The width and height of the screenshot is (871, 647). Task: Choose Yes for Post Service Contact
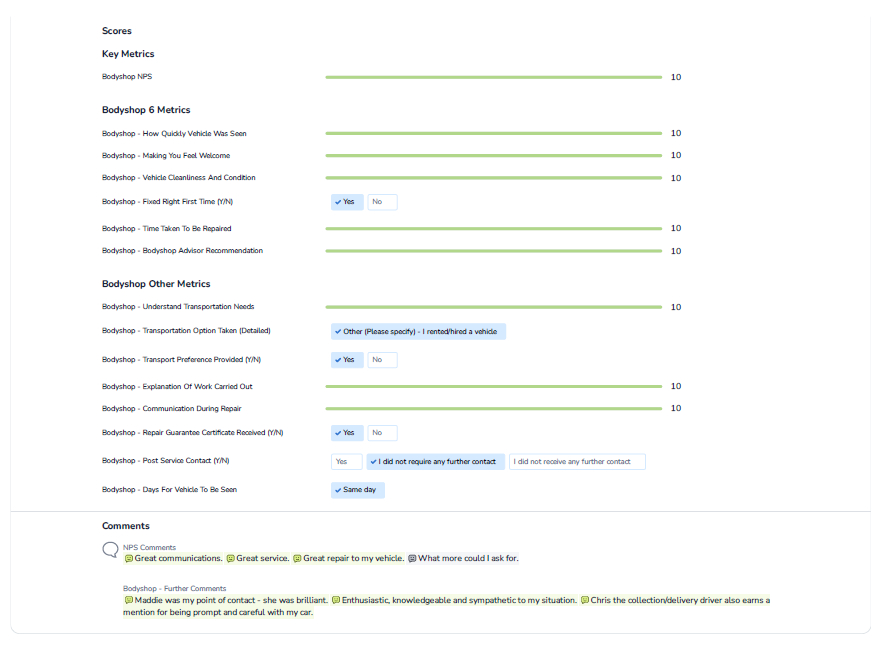[x=346, y=462]
